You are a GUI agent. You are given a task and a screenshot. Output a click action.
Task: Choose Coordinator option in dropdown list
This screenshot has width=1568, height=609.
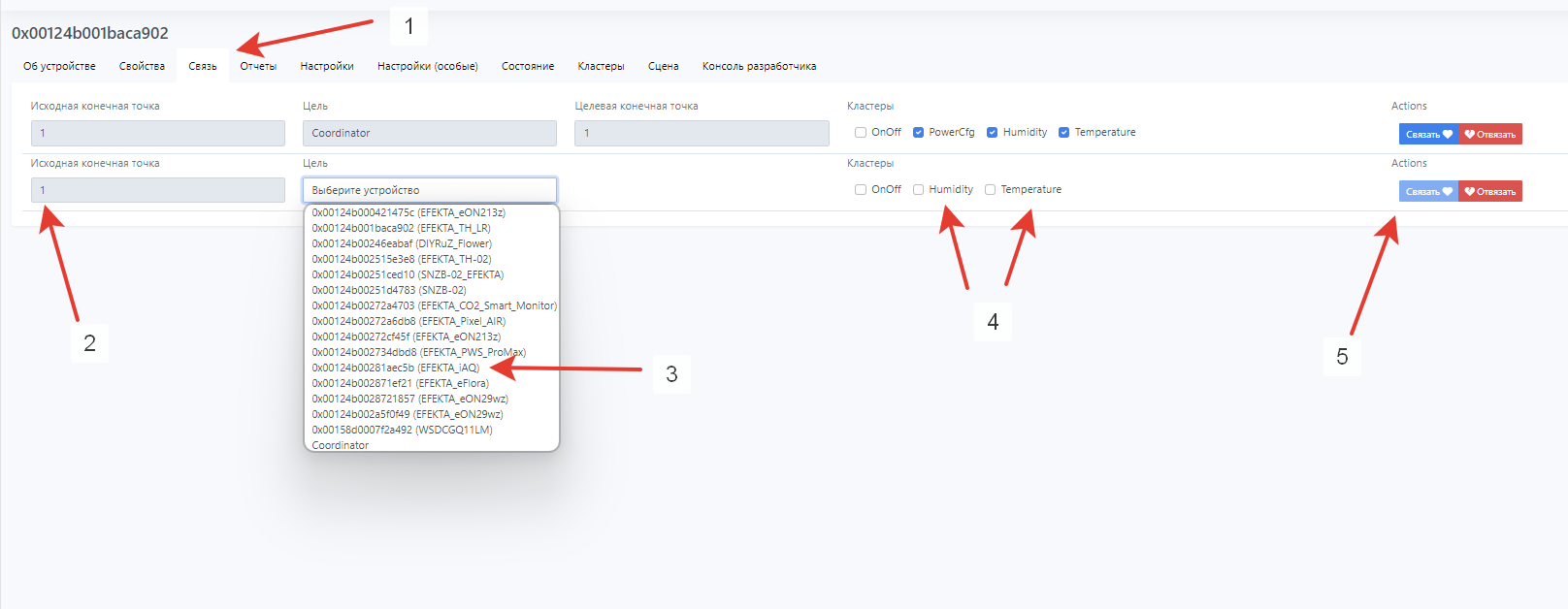341,445
